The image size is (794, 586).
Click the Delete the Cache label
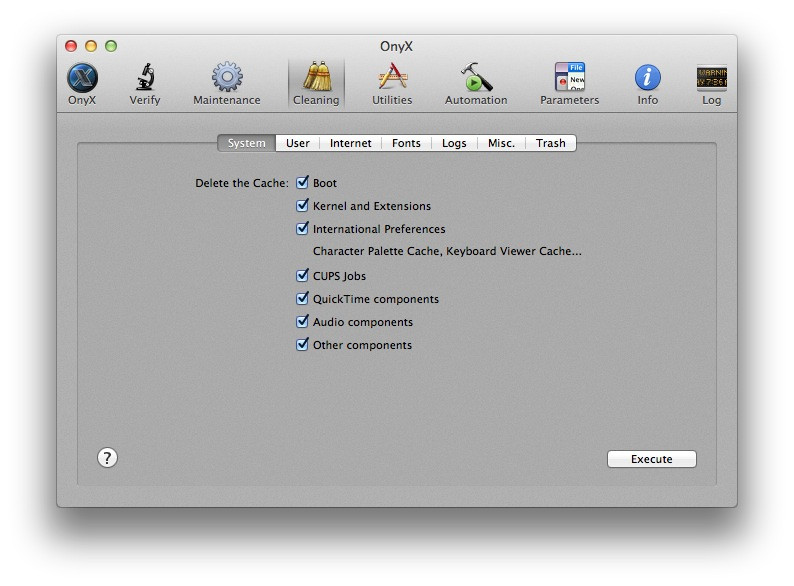click(x=242, y=183)
